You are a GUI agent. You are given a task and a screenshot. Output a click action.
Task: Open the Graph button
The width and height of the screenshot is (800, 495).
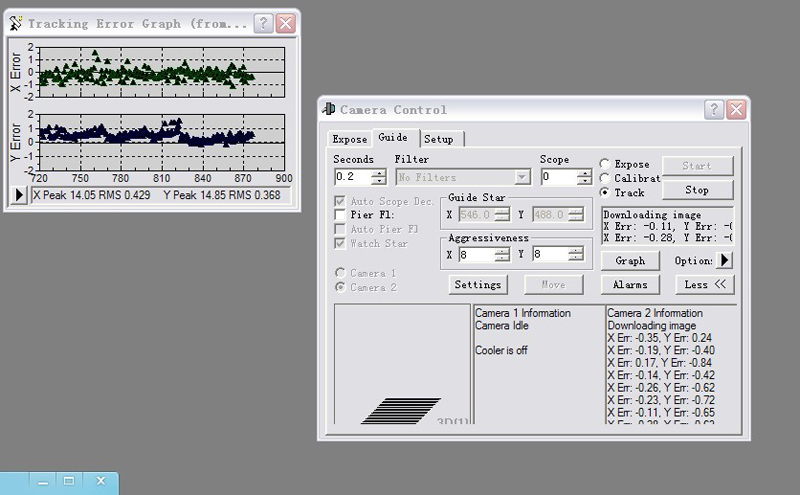[630, 261]
